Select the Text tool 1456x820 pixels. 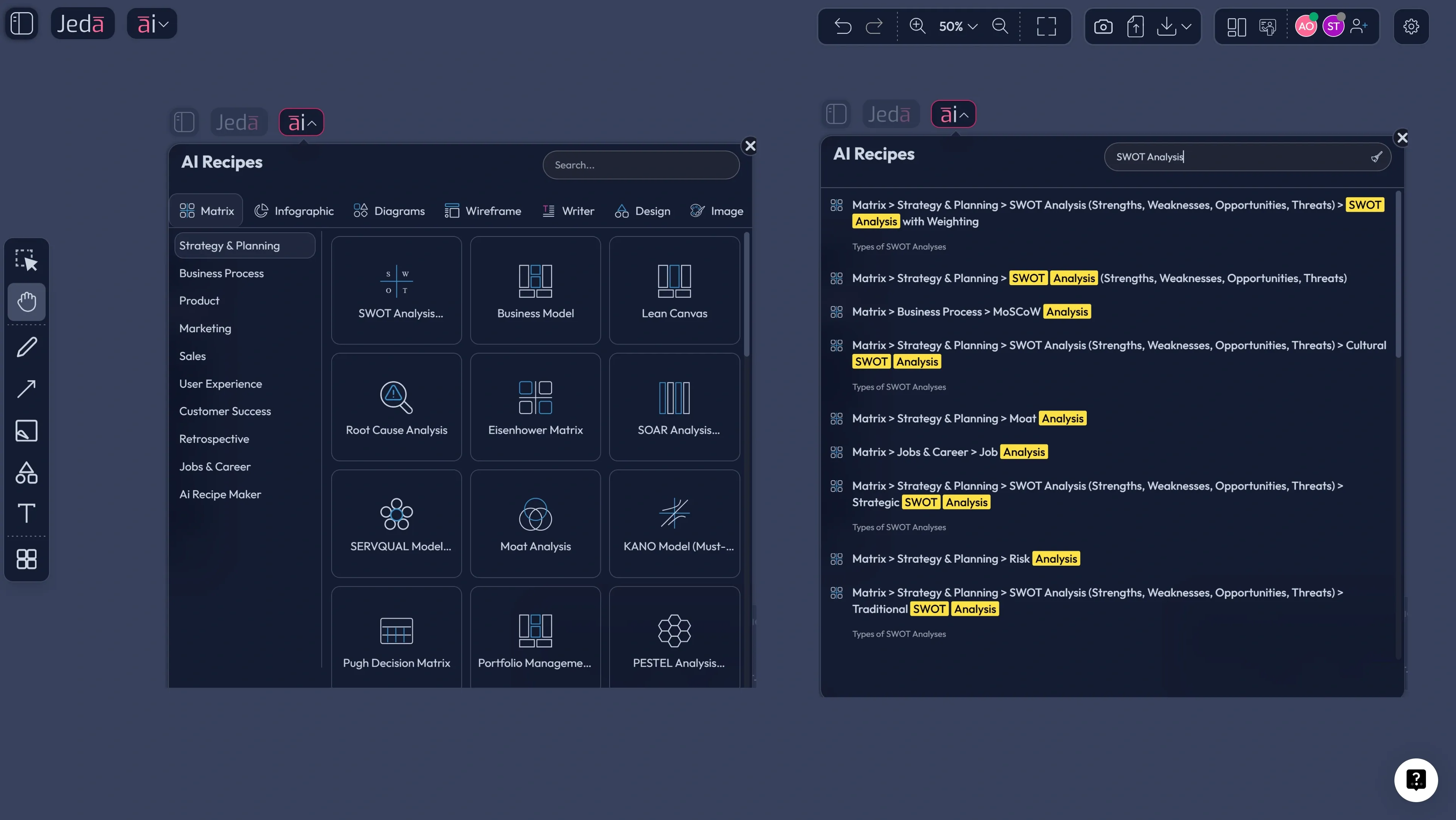point(26,513)
